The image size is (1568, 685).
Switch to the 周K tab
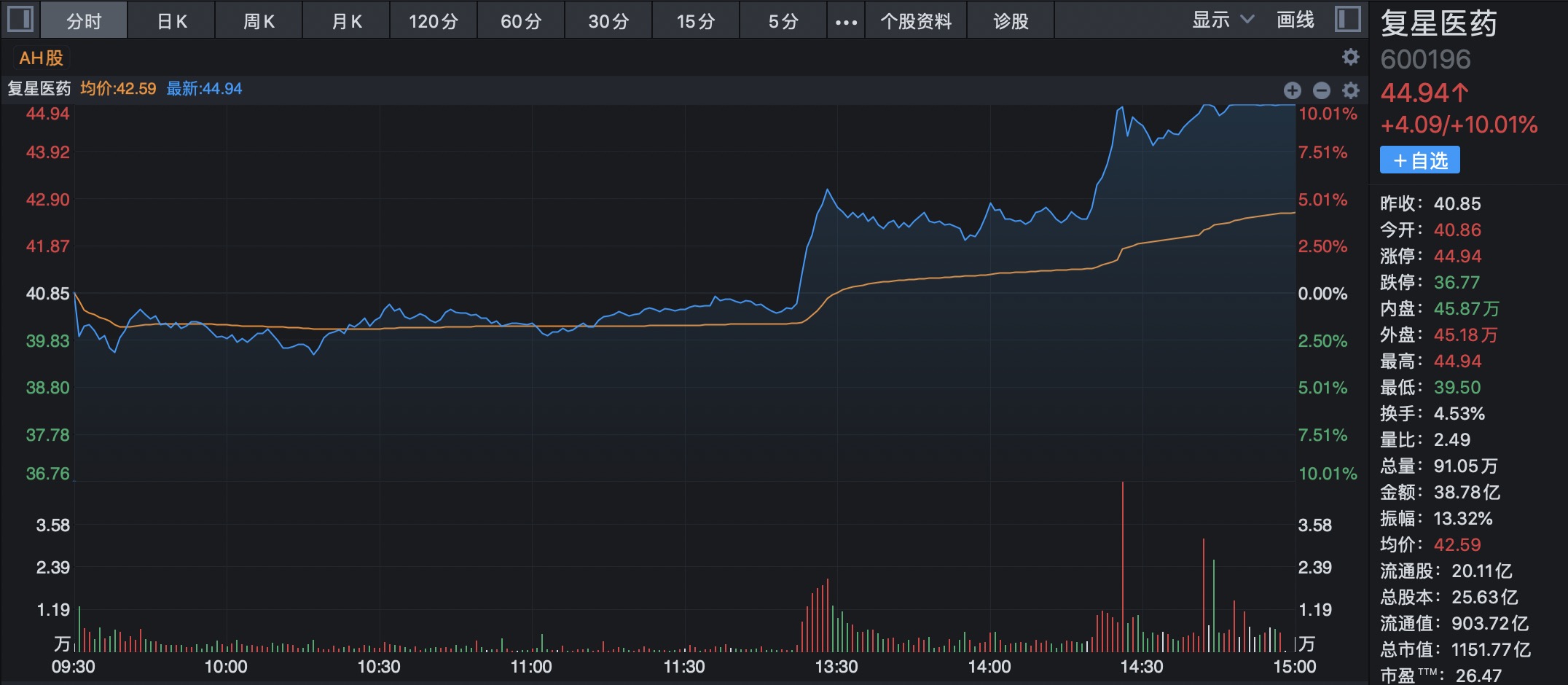click(259, 20)
